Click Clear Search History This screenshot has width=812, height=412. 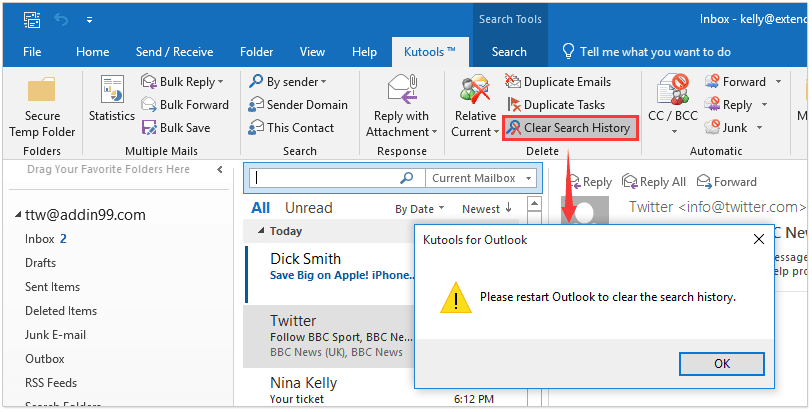[567, 128]
